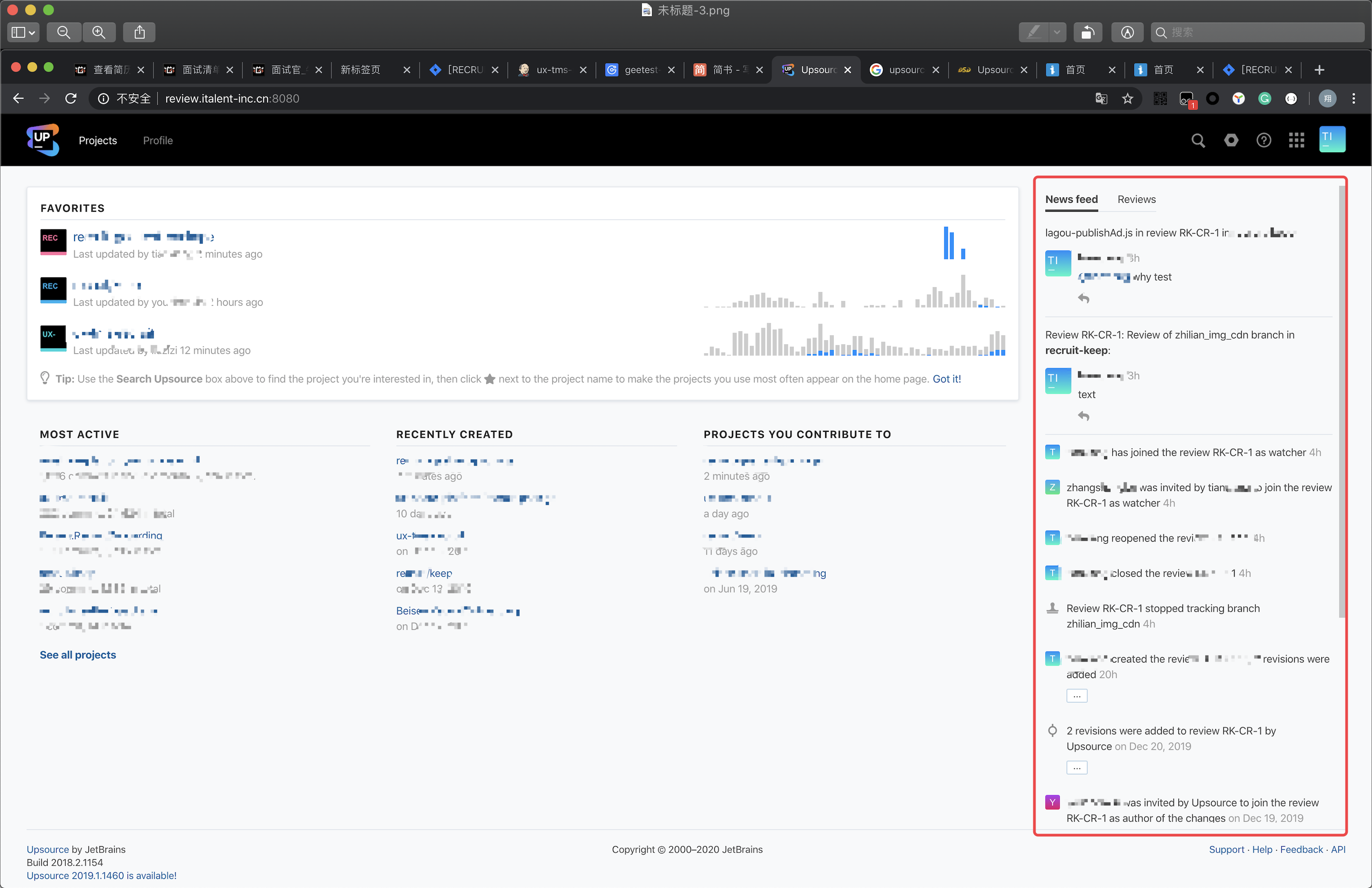The width and height of the screenshot is (1372, 888).
Task: Open the Preview sidebar view dropdown
Action: coord(23,32)
